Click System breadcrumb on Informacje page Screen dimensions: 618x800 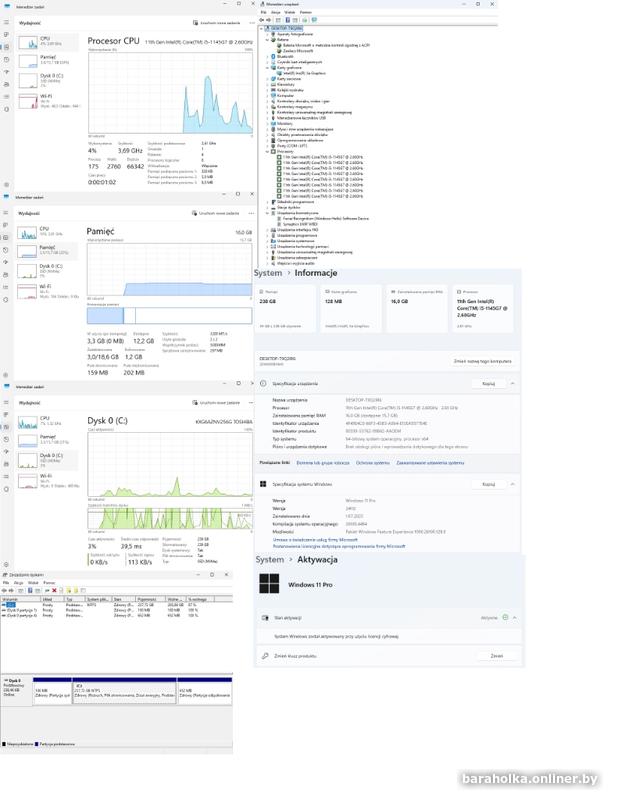click(x=268, y=273)
